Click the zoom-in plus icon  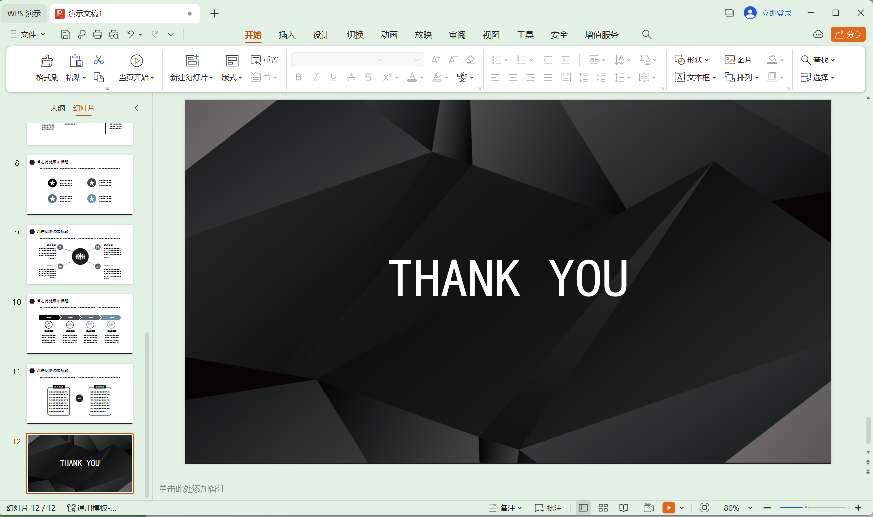pyautogui.click(x=859, y=508)
